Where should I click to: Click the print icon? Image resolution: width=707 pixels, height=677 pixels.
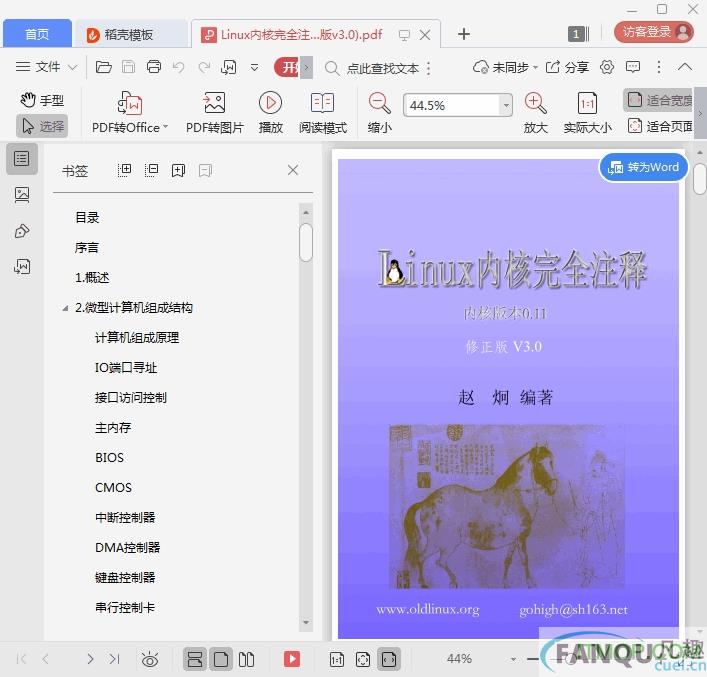click(154, 67)
